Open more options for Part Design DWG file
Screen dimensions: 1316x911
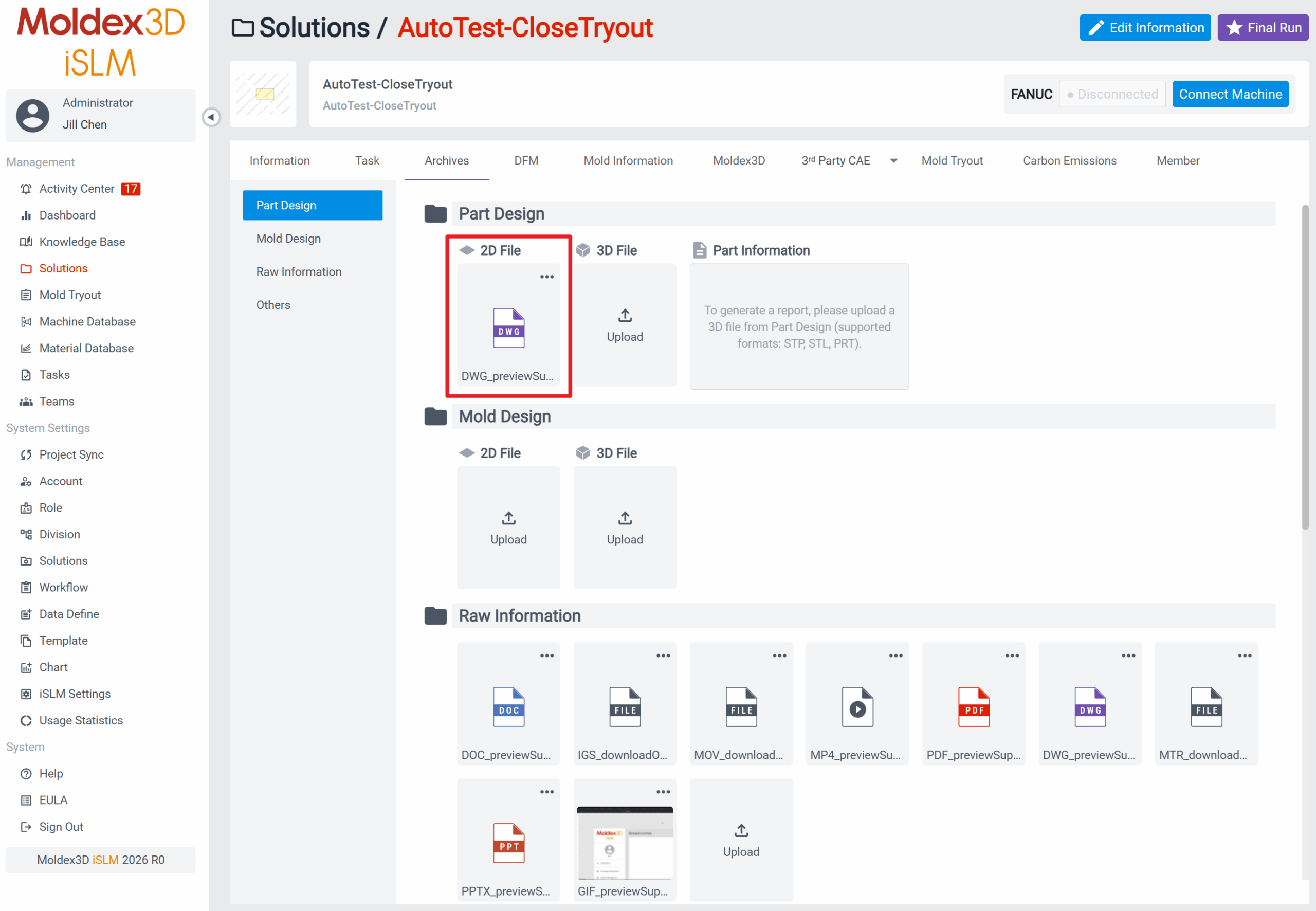[x=547, y=277]
